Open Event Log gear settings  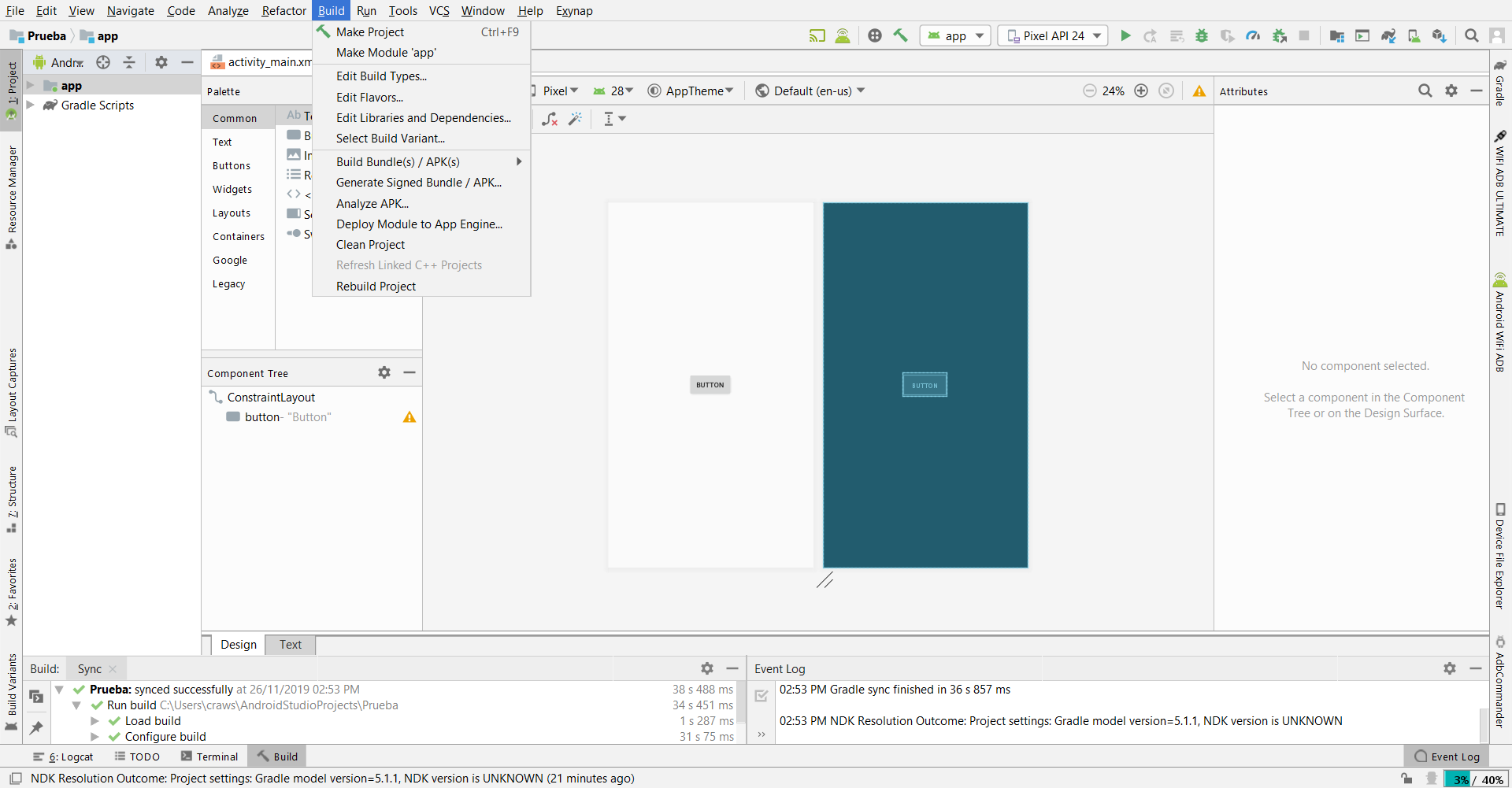pos(1450,668)
